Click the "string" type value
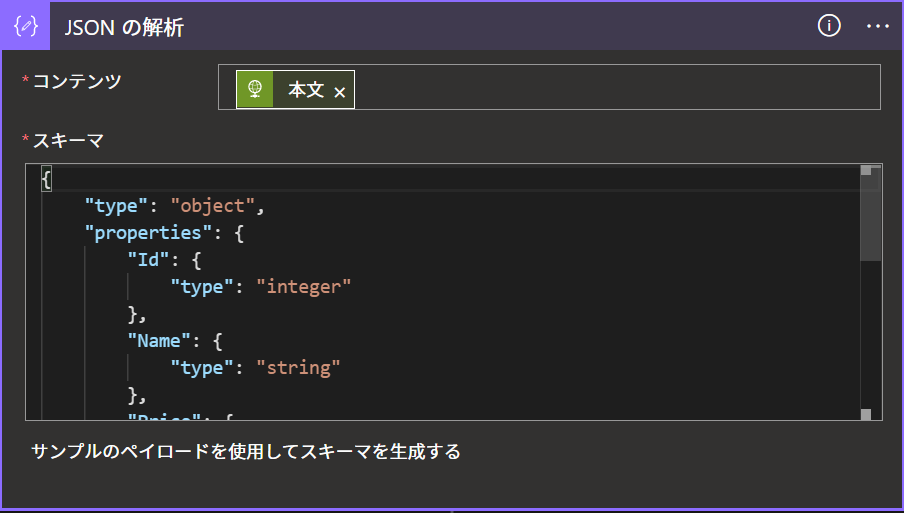Image resolution: width=904 pixels, height=513 pixels. point(298,368)
